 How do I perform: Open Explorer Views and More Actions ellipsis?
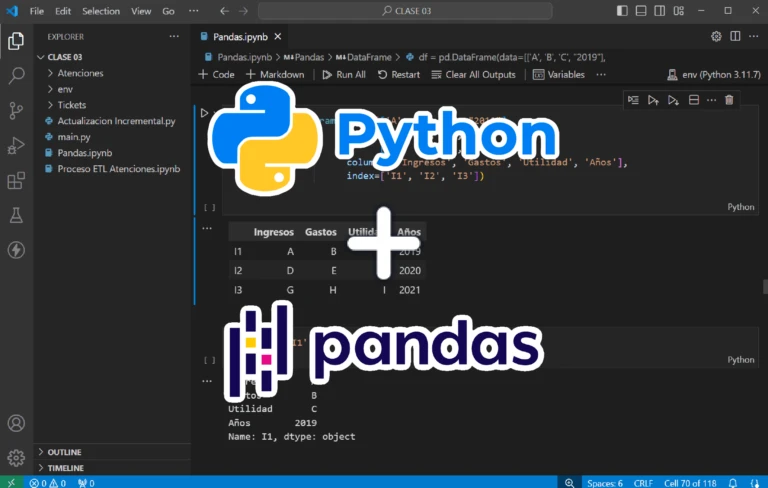point(174,36)
